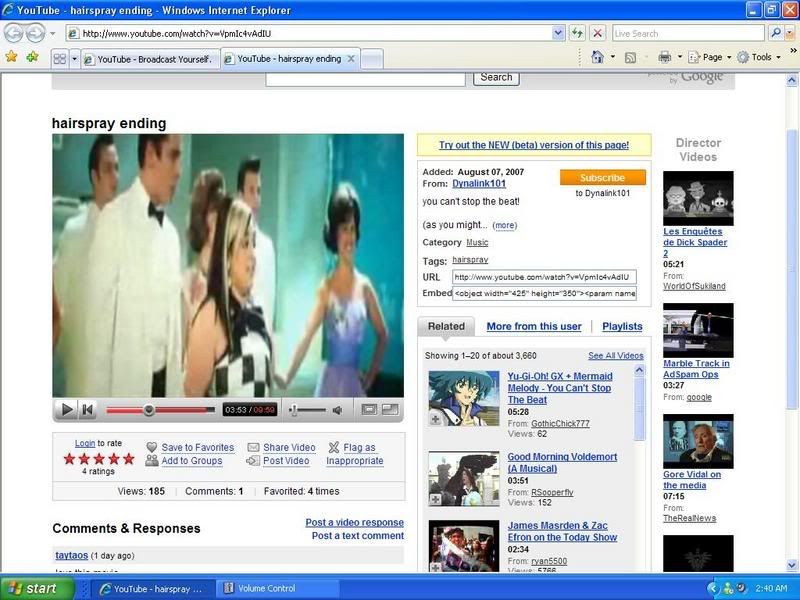800x600 pixels.
Task: Switch to YouTube - Broadcast Yourself tab
Action: [150, 59]
